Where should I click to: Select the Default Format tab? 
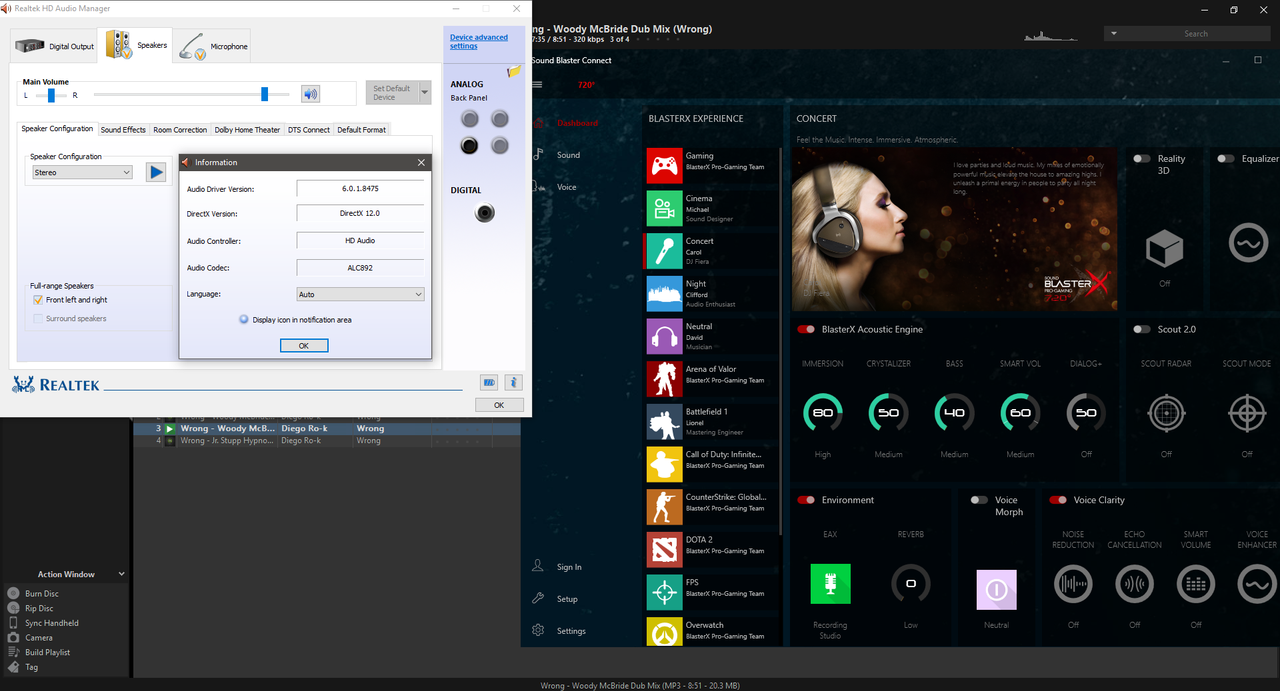coord(361,130)
